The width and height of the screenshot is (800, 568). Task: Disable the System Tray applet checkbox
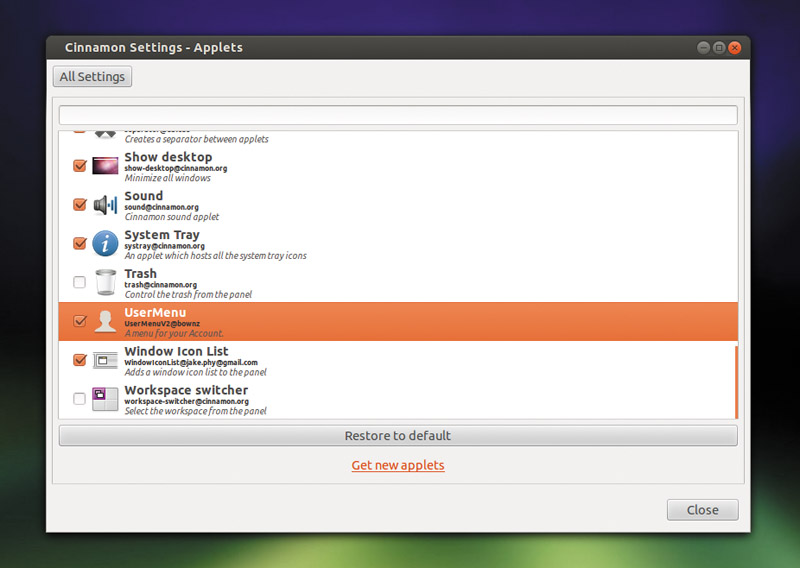80,243
